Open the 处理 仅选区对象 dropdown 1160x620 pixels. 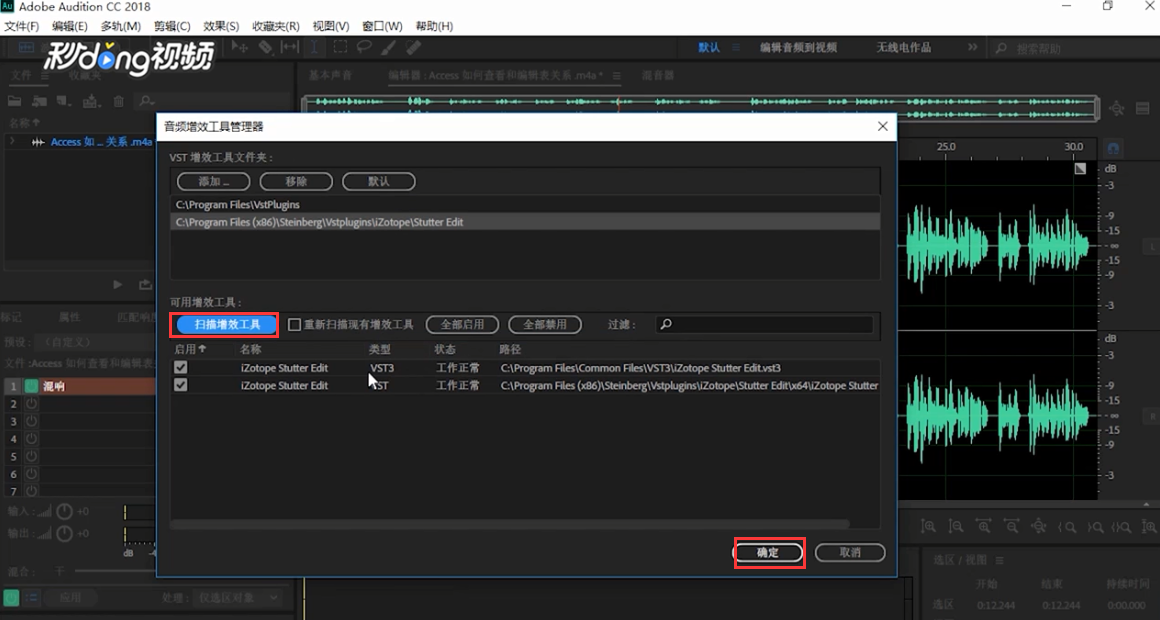239,598
